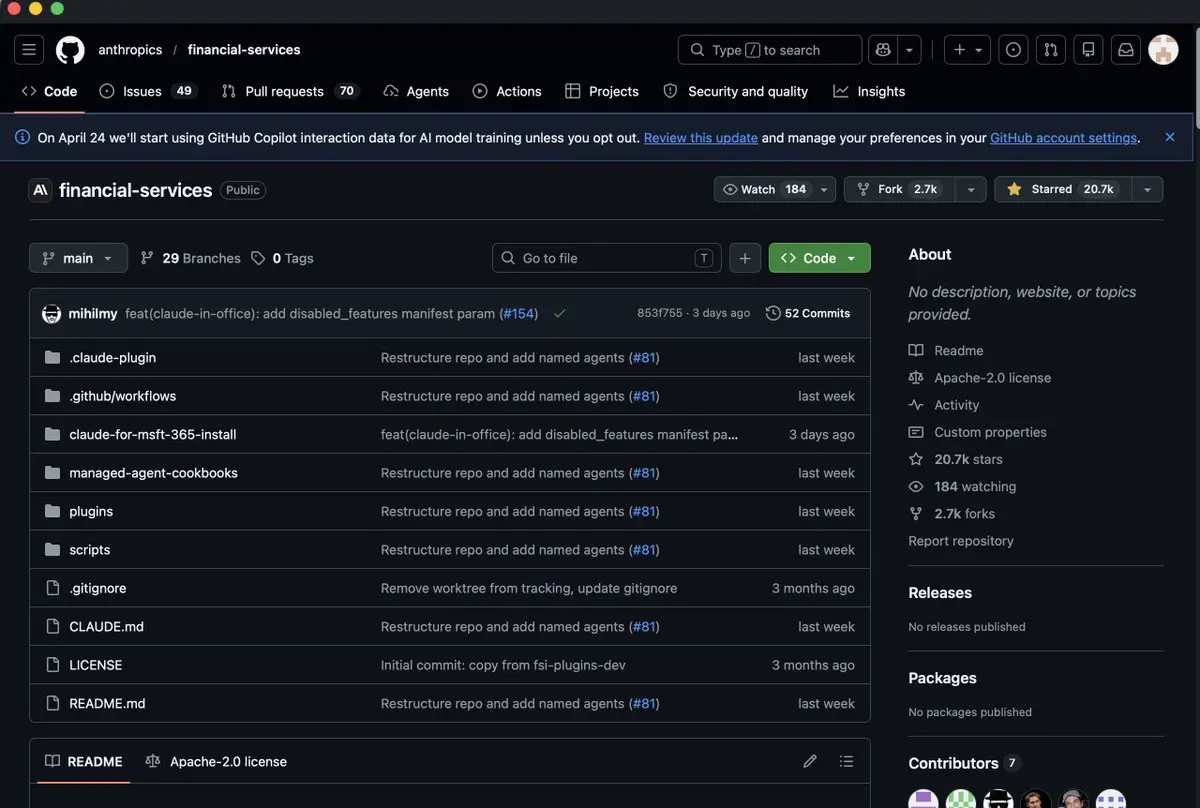Open the plugins folder

click(91, 511)
